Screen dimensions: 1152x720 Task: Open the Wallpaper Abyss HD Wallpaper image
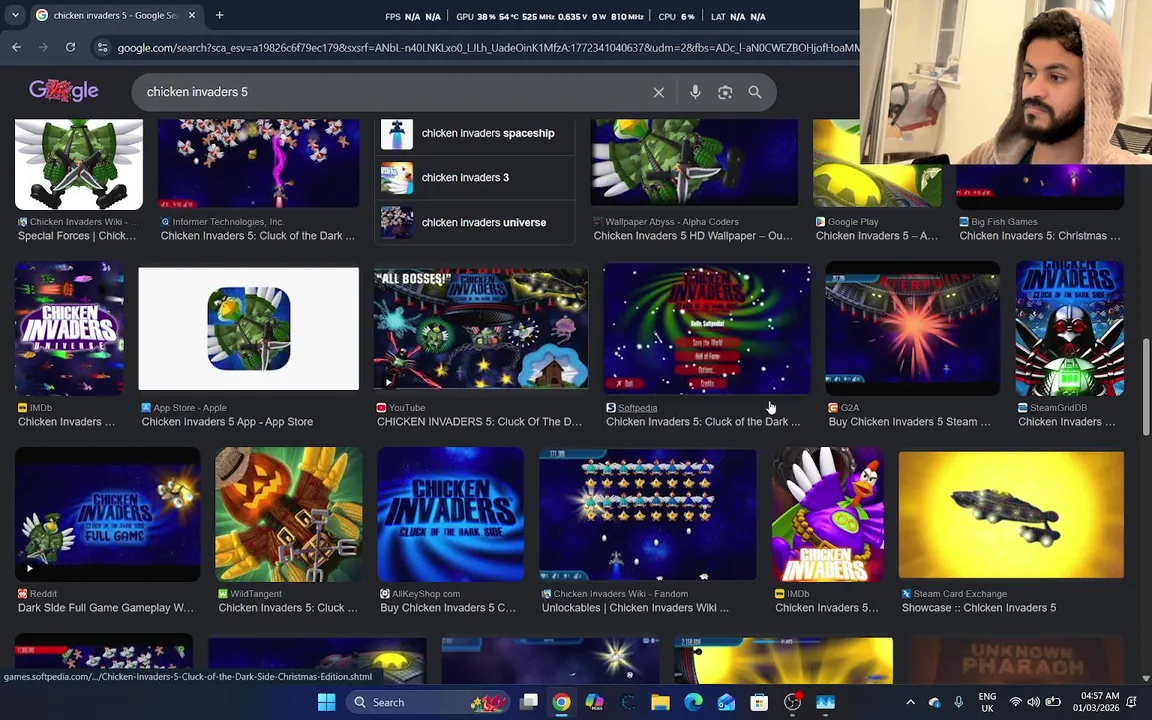coord(694,163)
